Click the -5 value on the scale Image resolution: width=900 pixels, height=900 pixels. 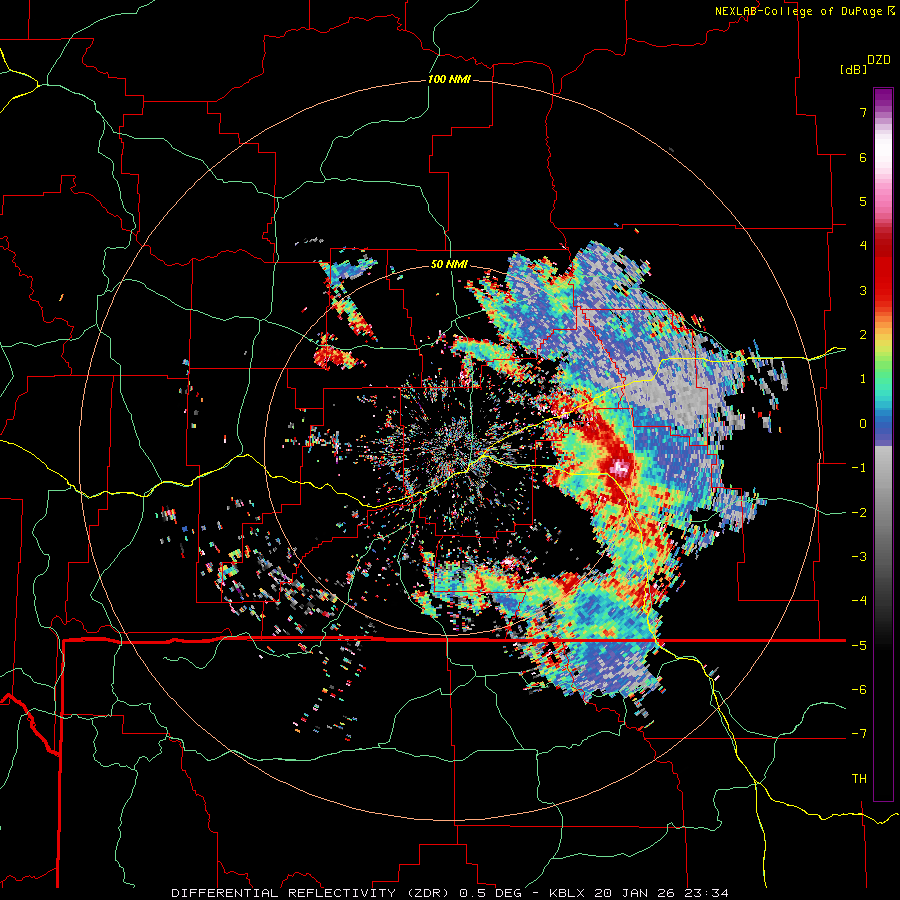pyautogui.click(x=859, y=645)
